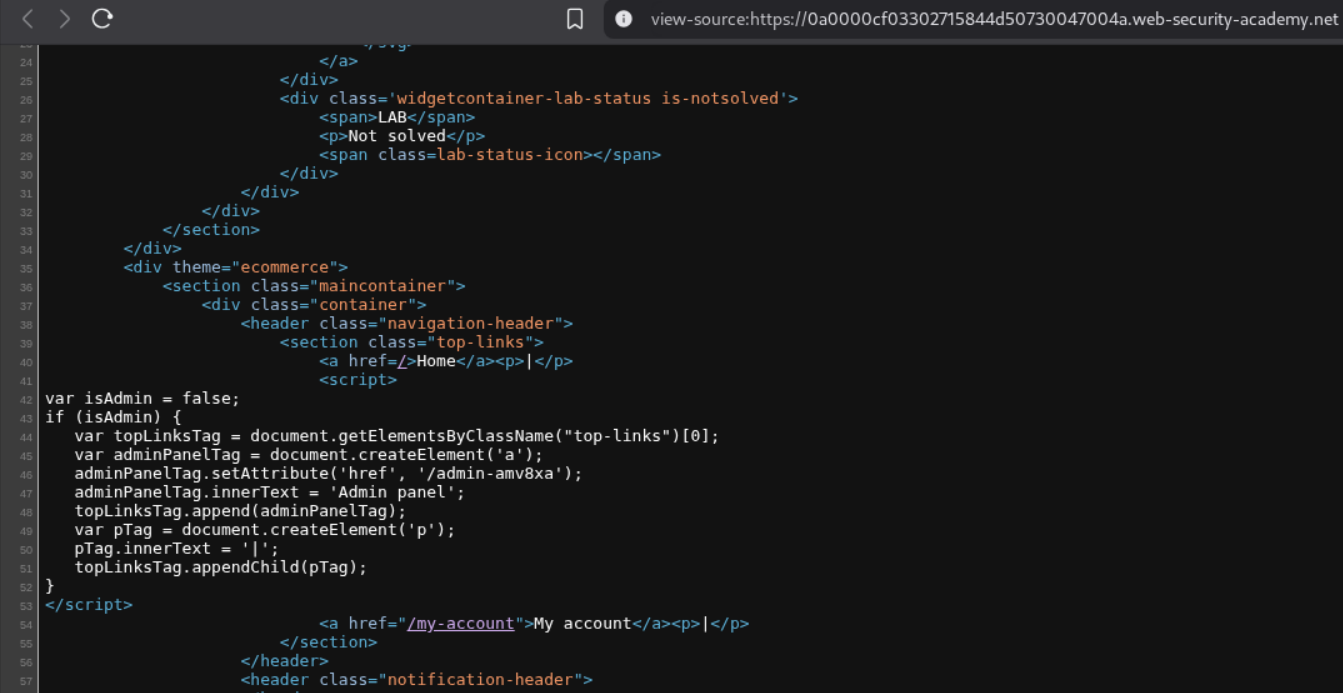Open the "/my-account" href link

tap(460, 624)
